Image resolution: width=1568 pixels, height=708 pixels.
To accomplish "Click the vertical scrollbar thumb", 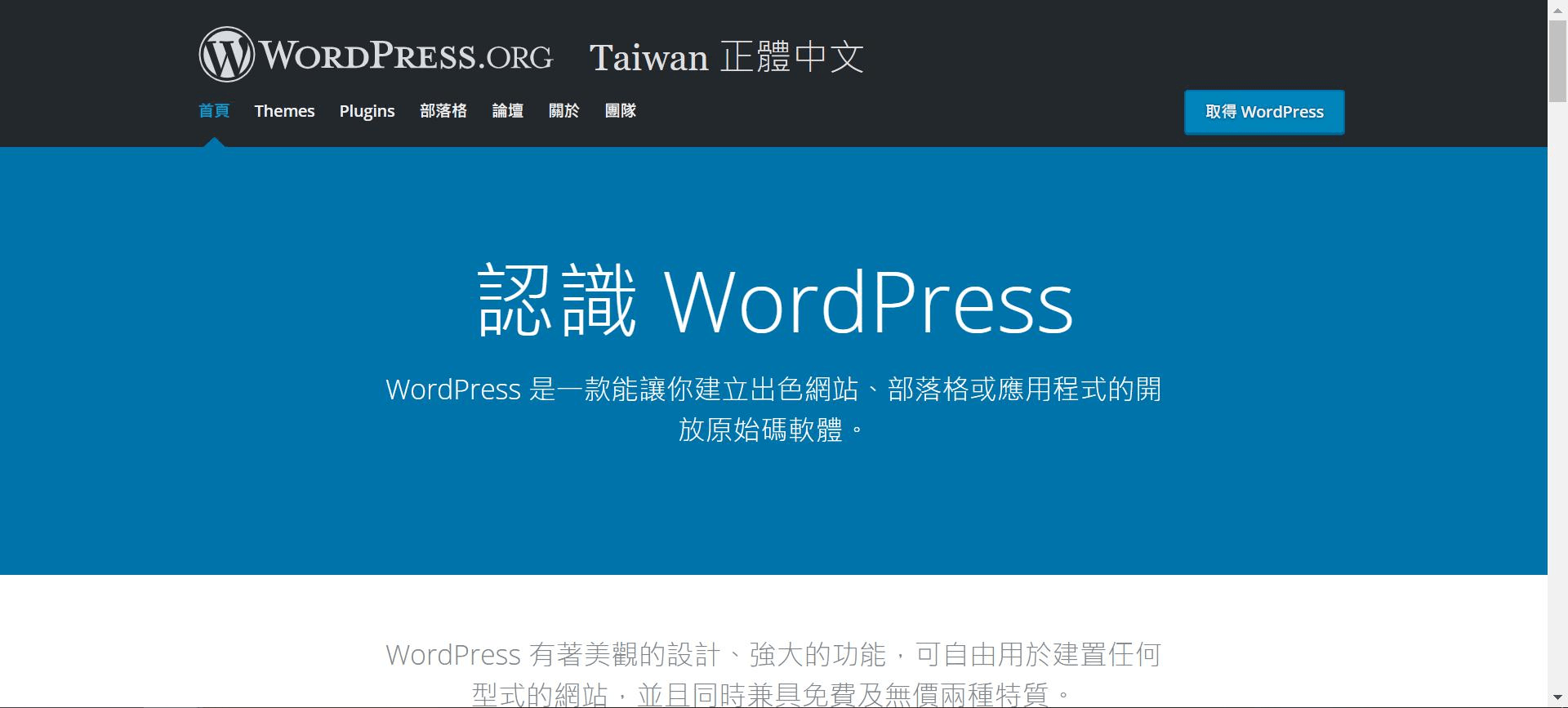I will pos(1557,61).
